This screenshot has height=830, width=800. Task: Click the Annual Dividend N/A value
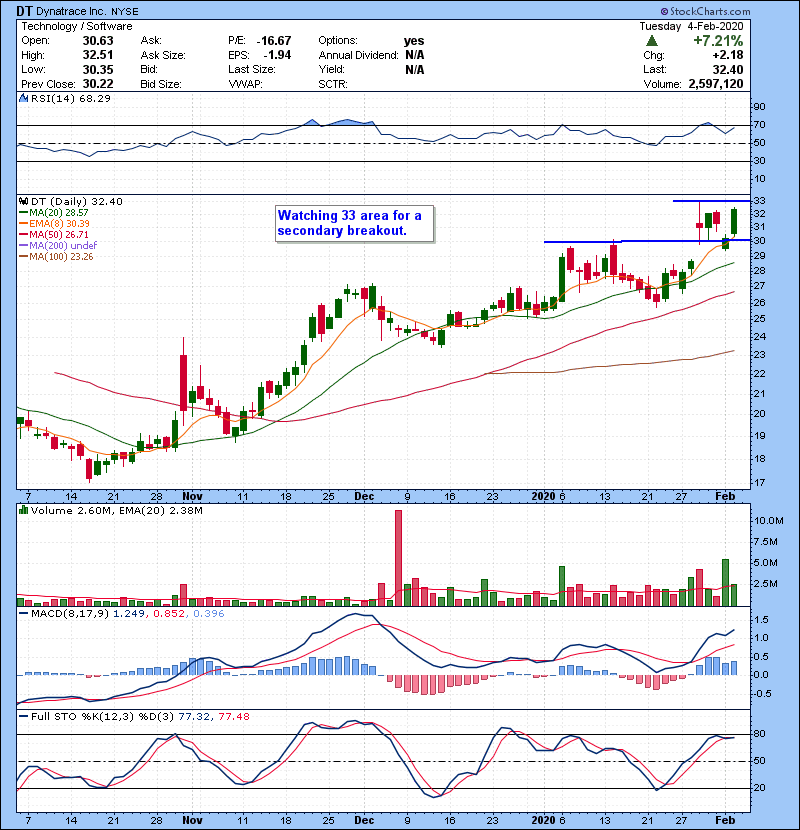point(415,55)
